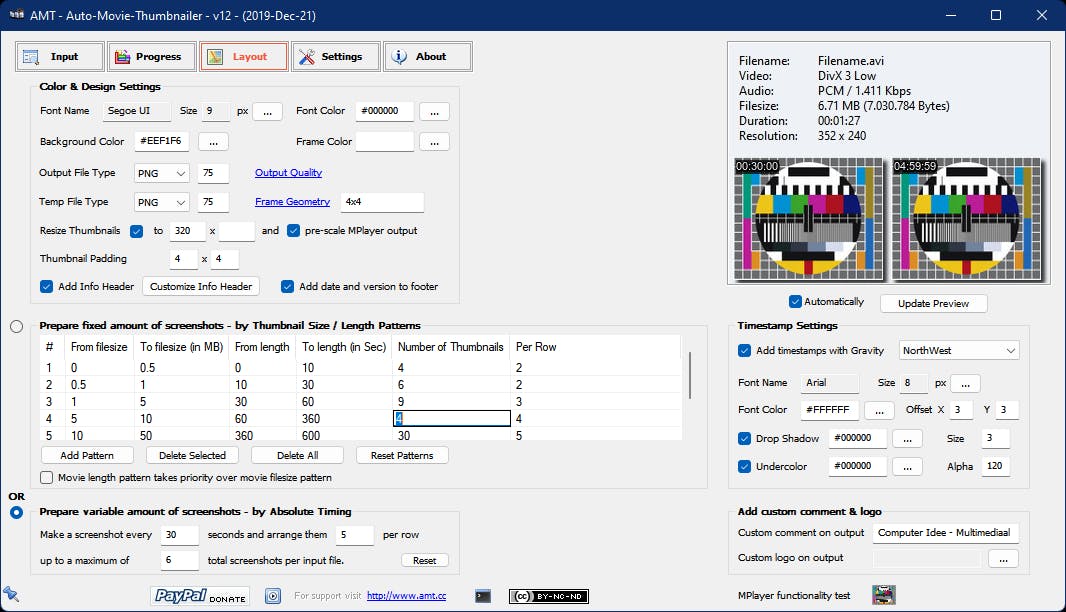Click the screenshot interval field showing 30
Screen dimensions: 1066x612
pos(179,535)
